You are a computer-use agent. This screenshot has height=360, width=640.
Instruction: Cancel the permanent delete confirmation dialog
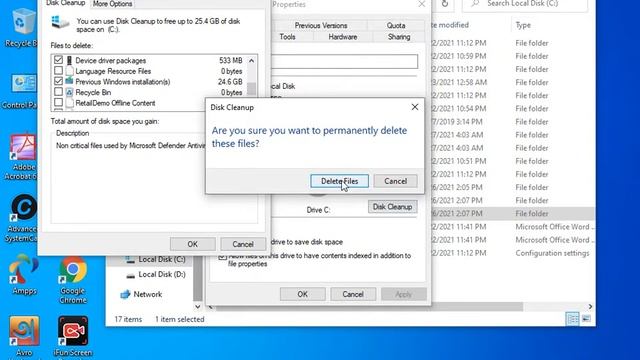(395, 181)
